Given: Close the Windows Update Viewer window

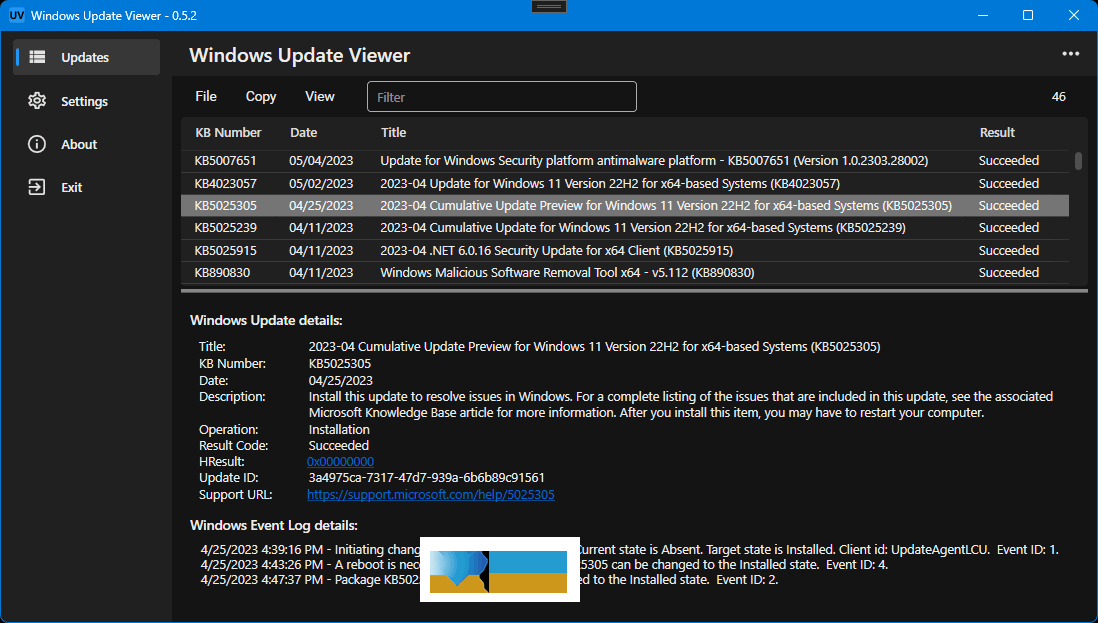Looking at the screenshot, I should click(1073, 15).
